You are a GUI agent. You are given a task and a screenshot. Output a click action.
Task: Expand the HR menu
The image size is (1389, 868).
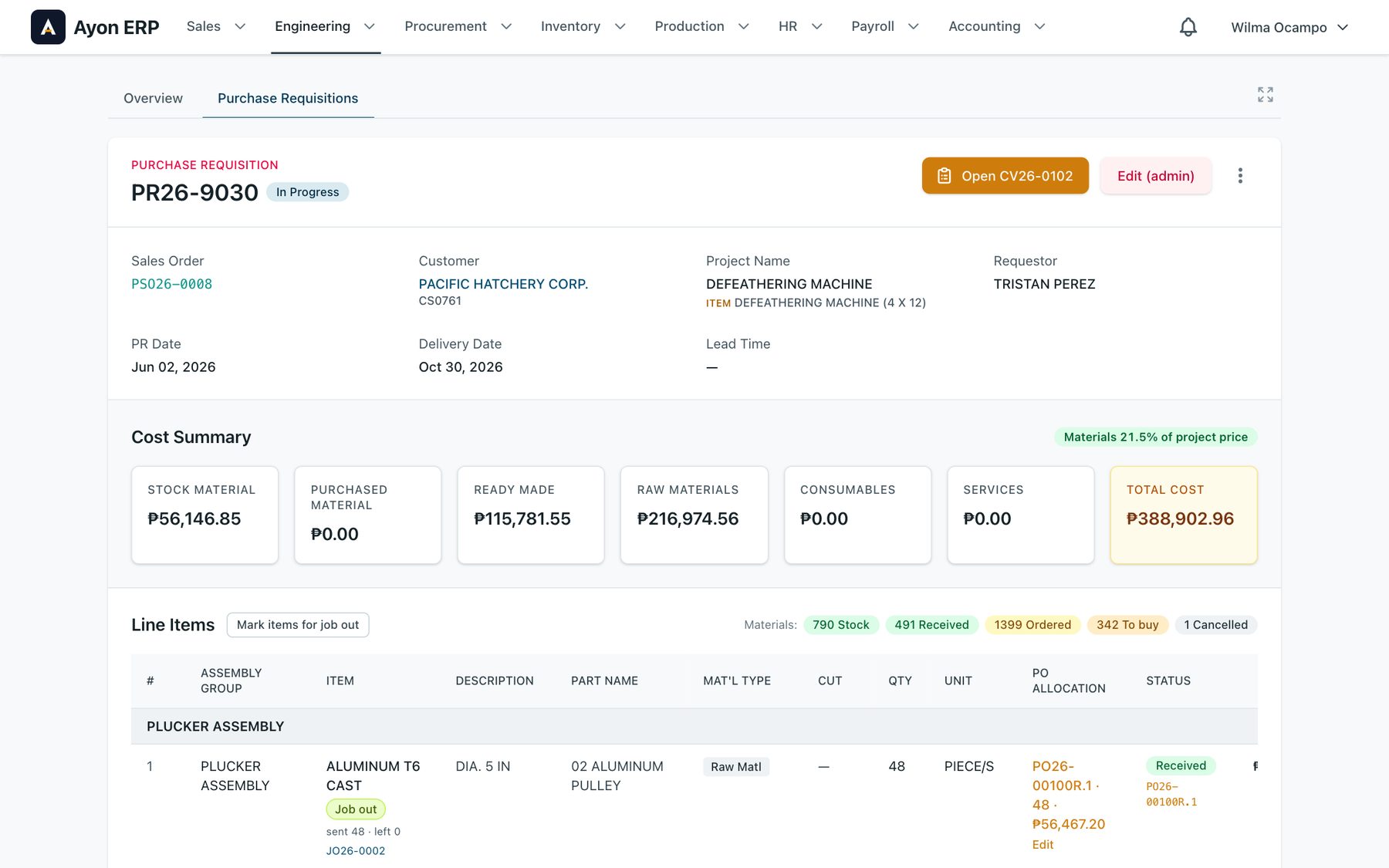coord(801,26)
